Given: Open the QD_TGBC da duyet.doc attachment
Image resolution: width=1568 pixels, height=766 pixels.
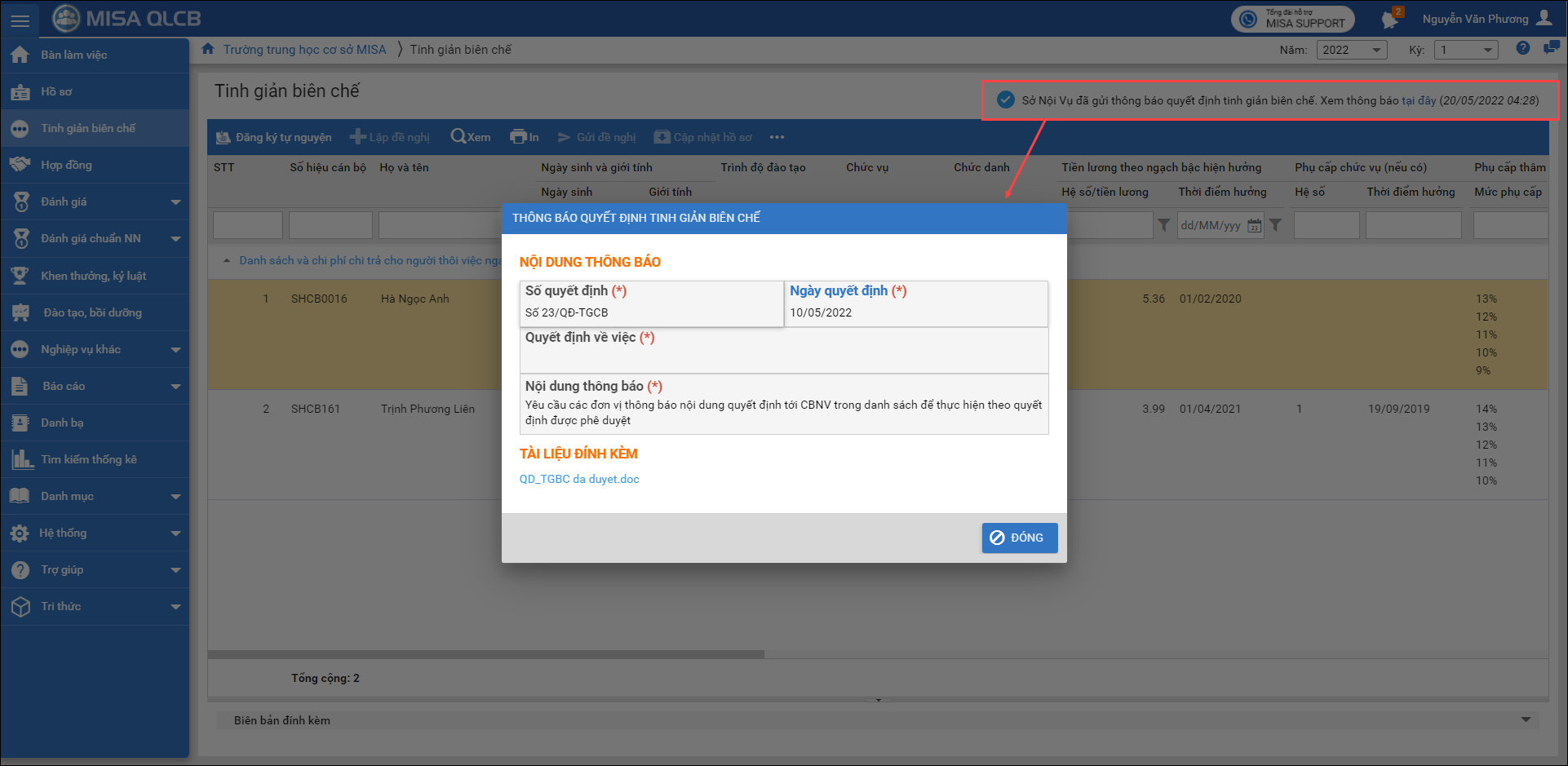Looking at the screenshot, I should pyautogui.click(x=579, y=479).
